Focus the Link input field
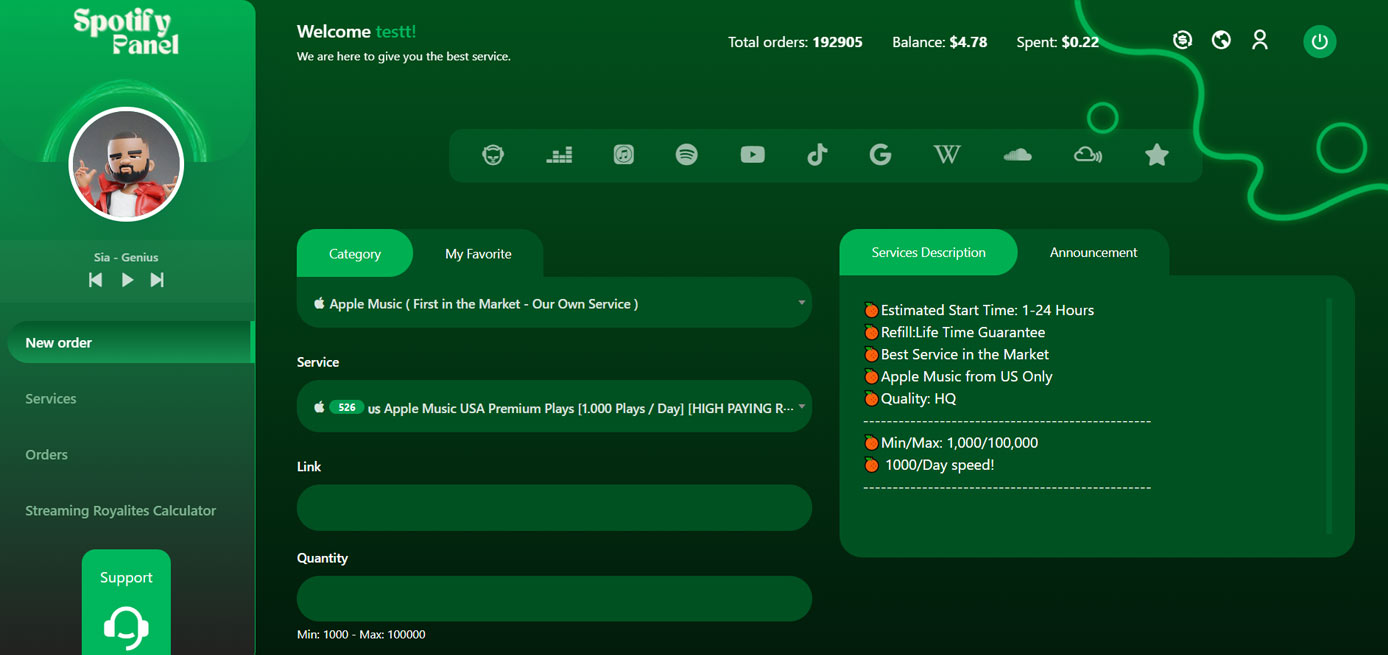 tap(554, 508)
